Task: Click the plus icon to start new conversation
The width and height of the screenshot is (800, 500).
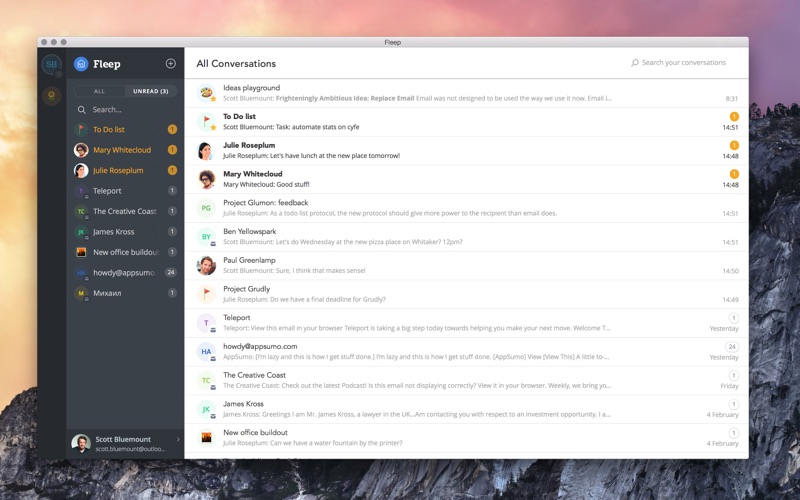Action: [x=170, y=63]
